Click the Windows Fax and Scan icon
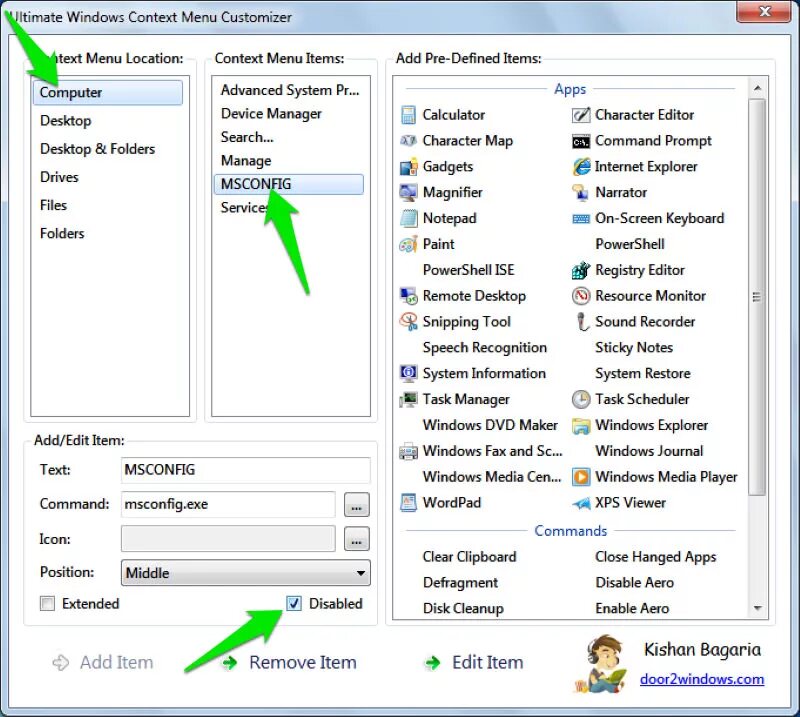Image resolution: width=800 pixels, height=717 pixels. (408, 451)
